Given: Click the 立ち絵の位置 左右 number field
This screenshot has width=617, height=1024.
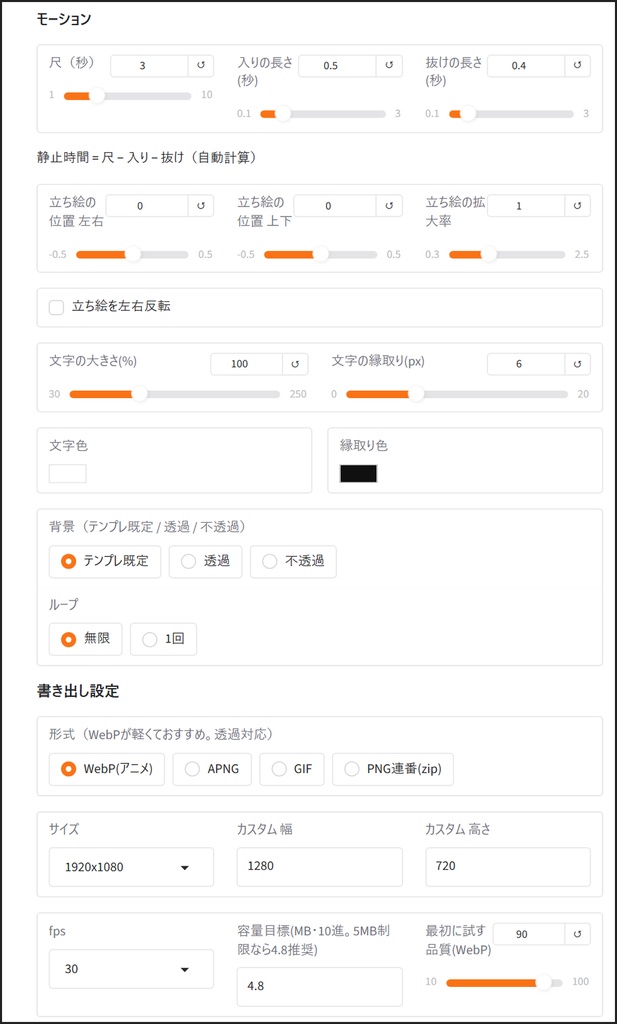Looking at the screenshot, I should click(x=147, y=206).
